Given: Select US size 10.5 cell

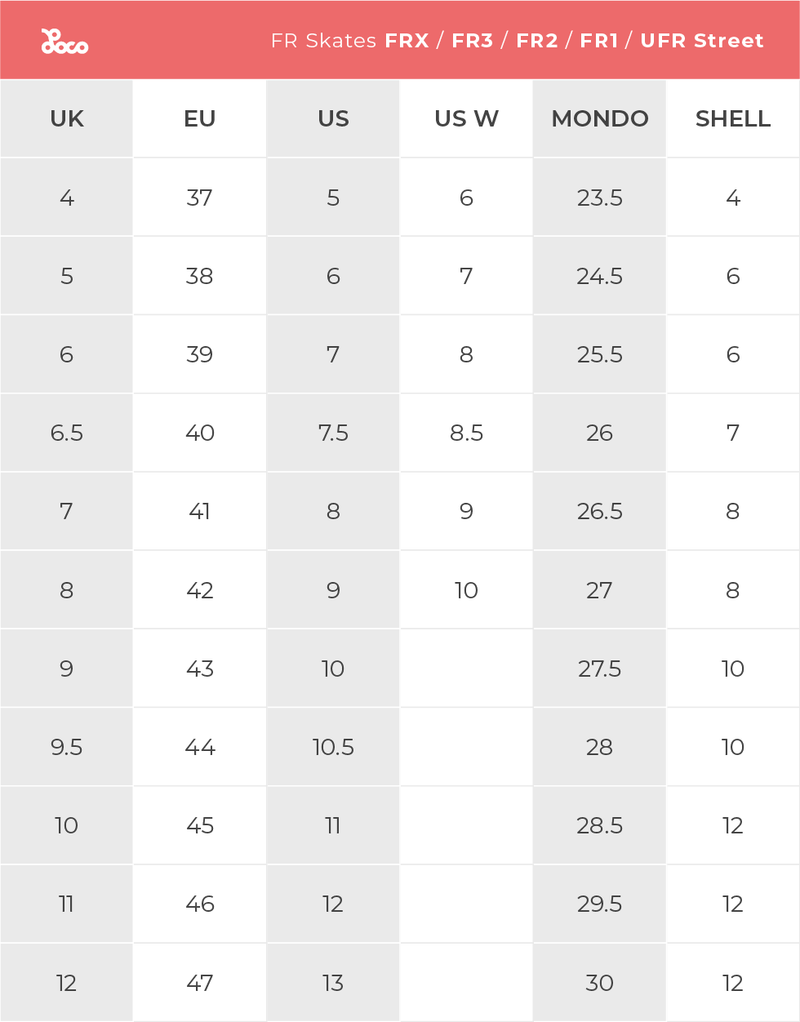Looking at the screenshot, I should [333, 747].
